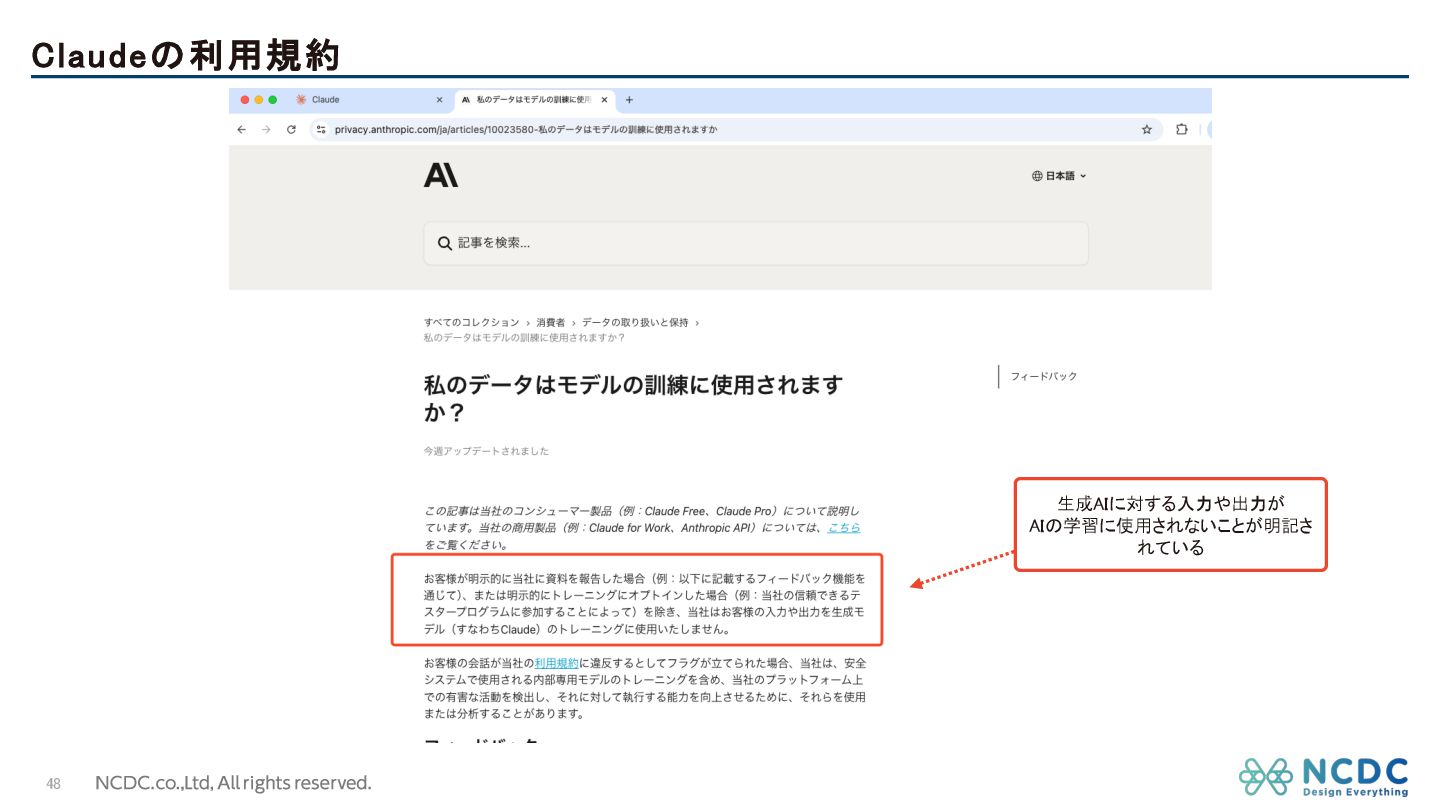Click the NCDC logo on the slide

tap(1324, 777)
